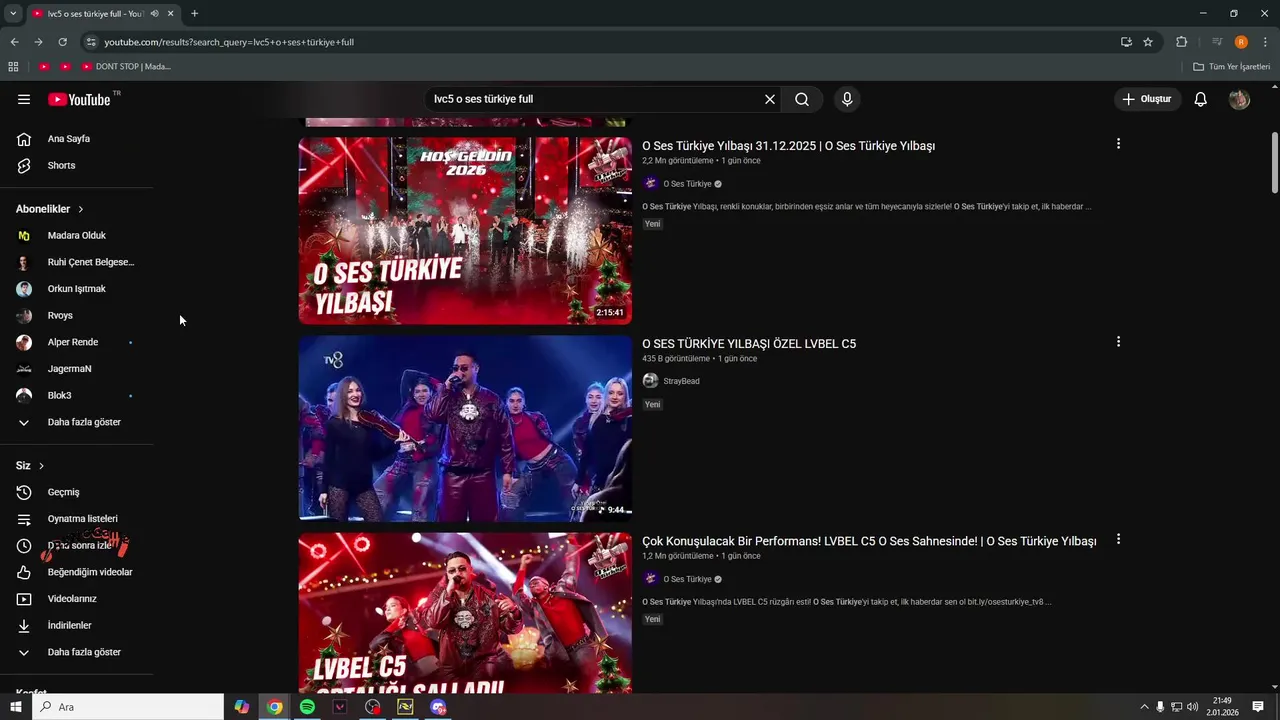Open O Ses Türkiye channel of first video
The width and height of the screenshot is (1280, 720).
pyautogui.click(x=687, y=184)
